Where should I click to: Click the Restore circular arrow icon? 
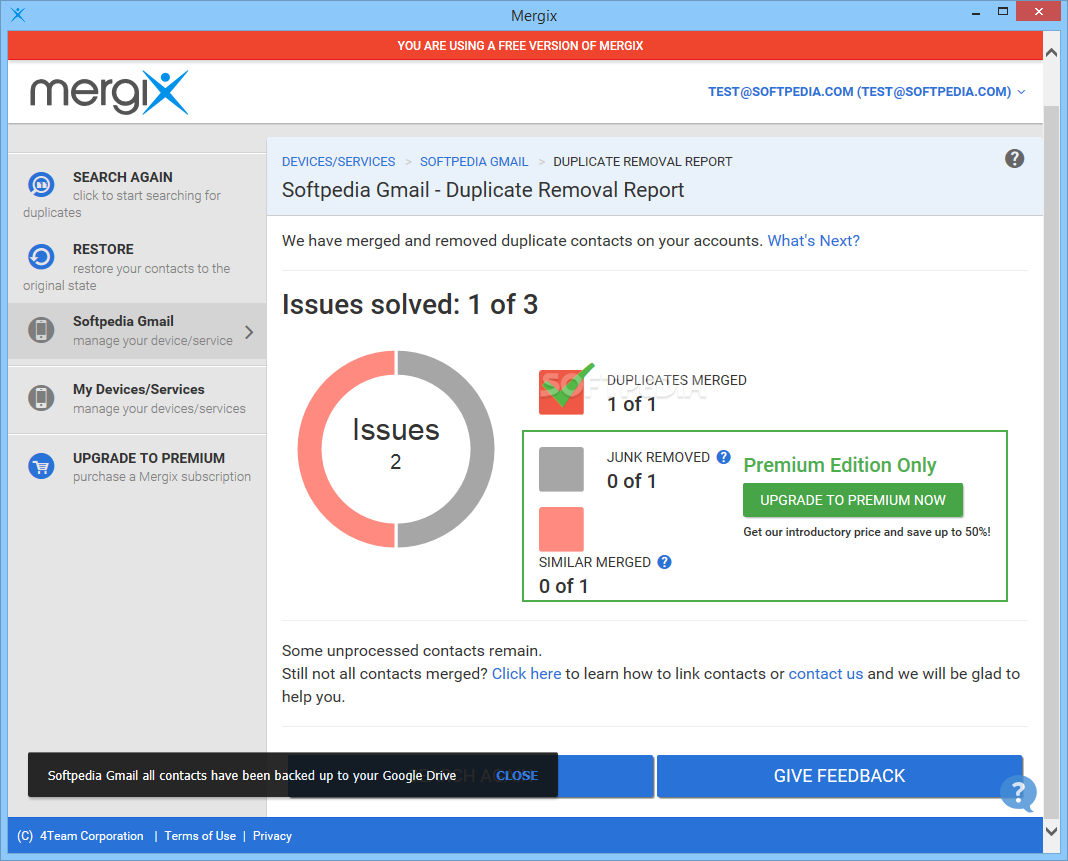tap(41, 257)
